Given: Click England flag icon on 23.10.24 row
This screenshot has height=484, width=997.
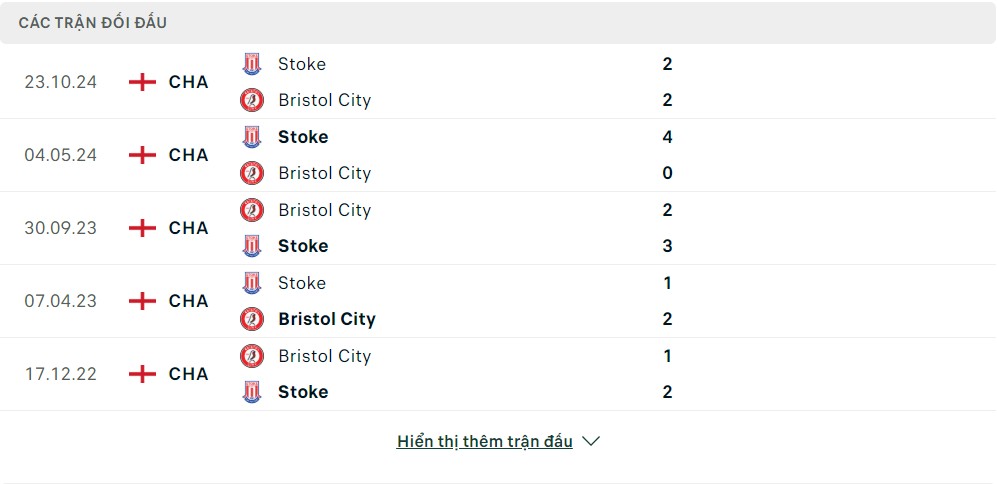Looking at the screenshot, I should click(x=142, y=82).
